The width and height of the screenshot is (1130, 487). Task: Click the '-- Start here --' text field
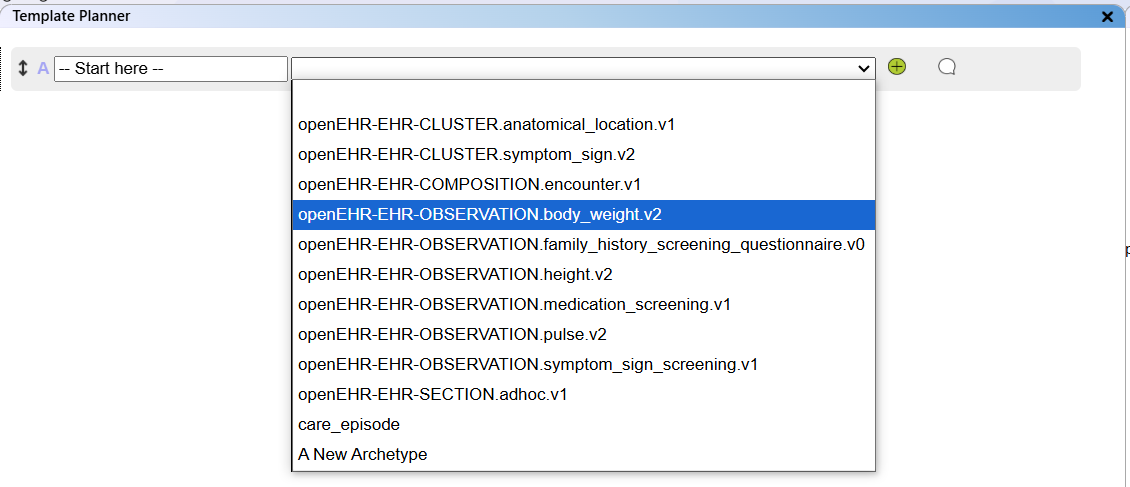170,69
